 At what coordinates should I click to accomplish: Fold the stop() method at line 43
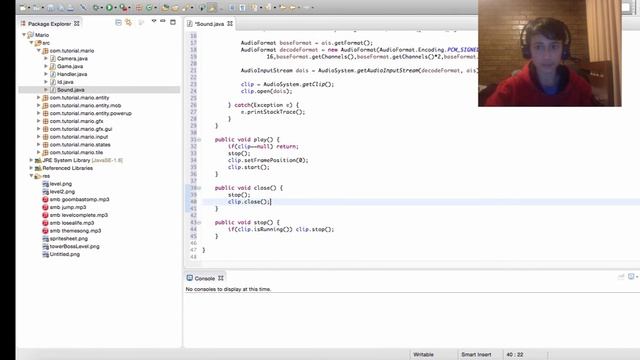tap(199, 222)
